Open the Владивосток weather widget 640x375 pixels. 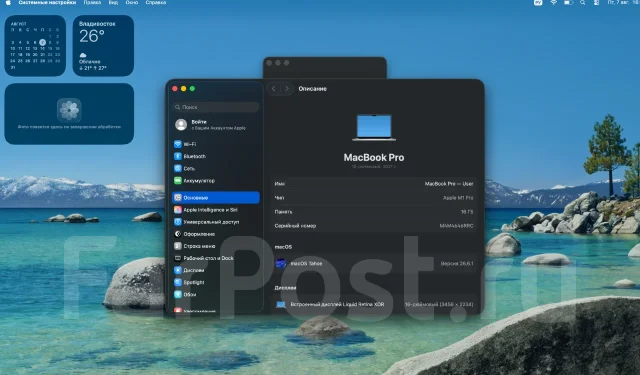click(x=103, y=46)
